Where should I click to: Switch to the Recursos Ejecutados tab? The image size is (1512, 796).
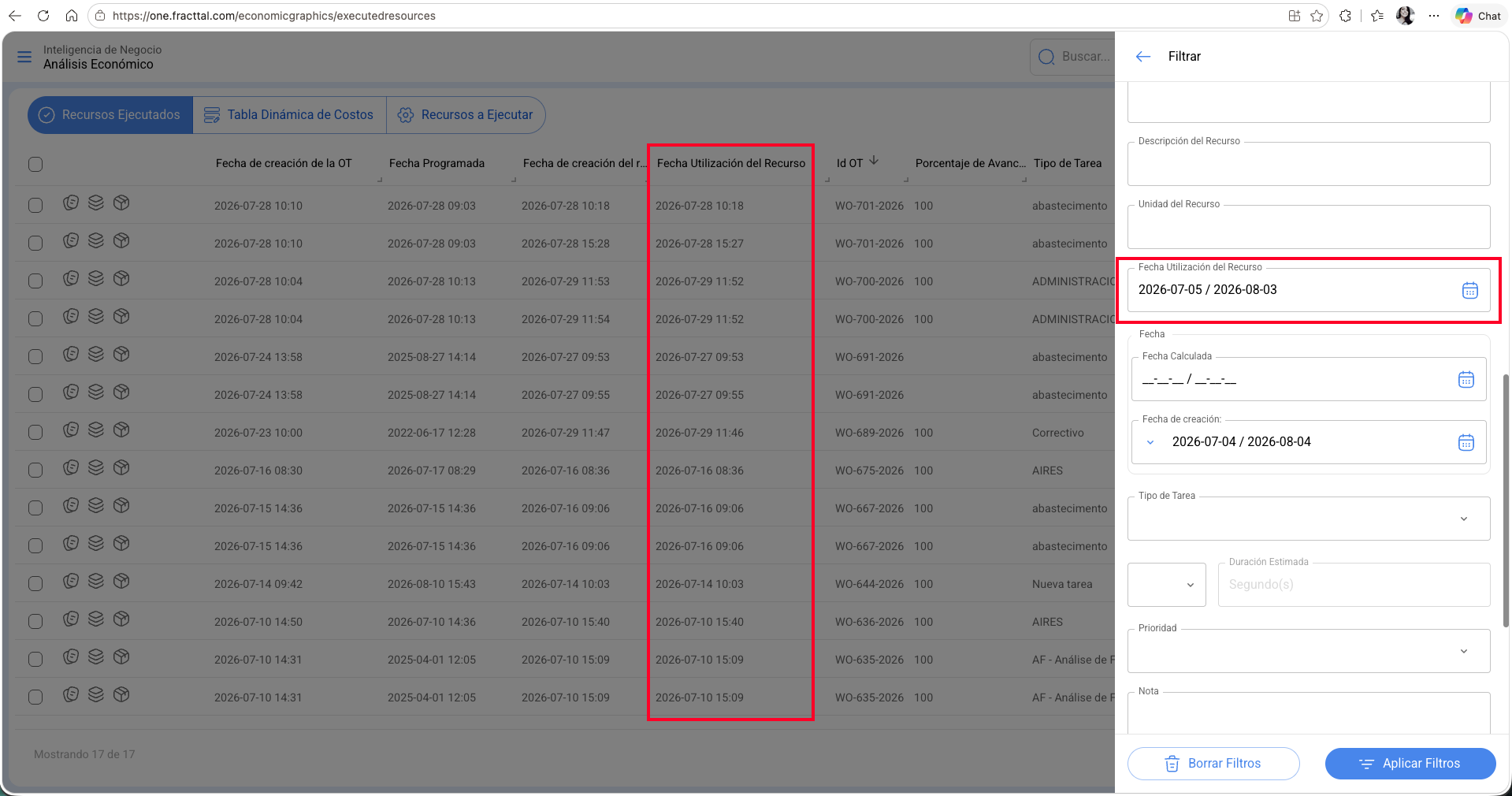pos(110,115)
